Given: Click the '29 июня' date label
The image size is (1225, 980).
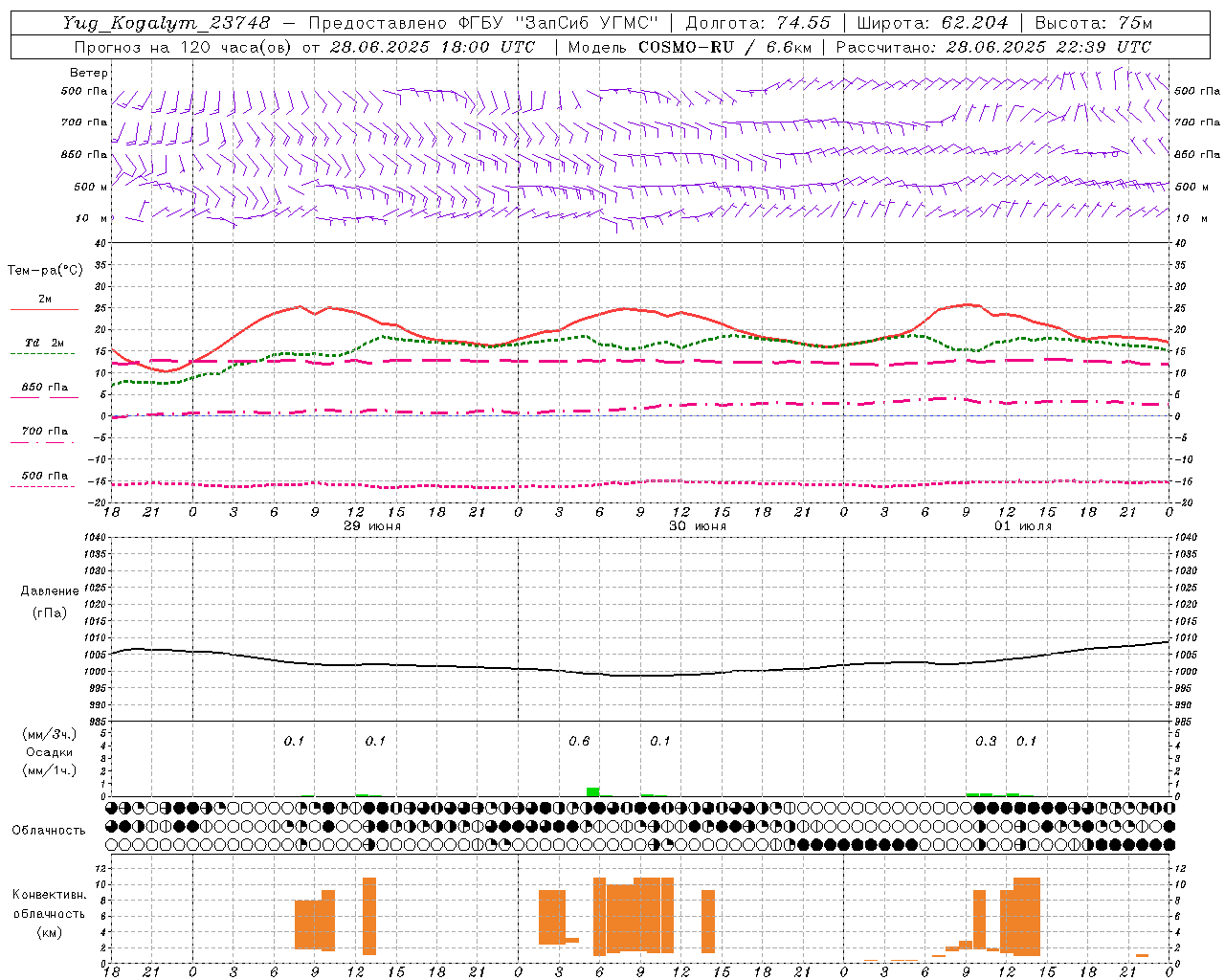Looking at the screenshot, I should (x=372, y=526).
